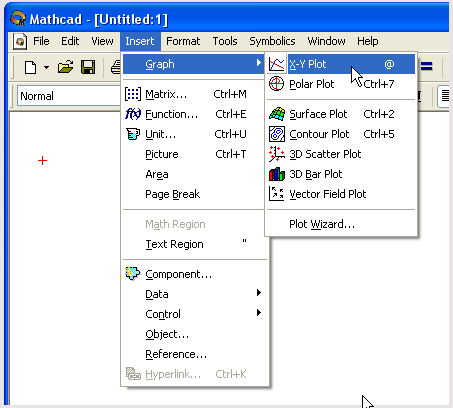This screenshot has height=408, width=453.
Task: Open the Tools menu
Action: coord(225,41)
